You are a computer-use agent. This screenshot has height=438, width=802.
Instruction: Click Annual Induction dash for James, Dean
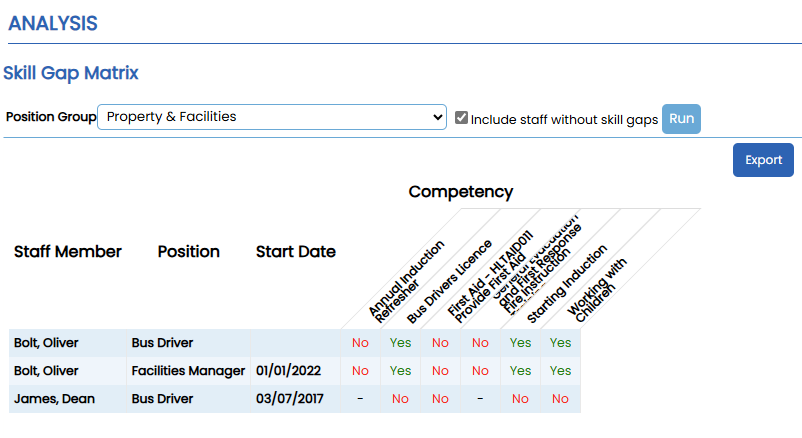click(360, 399)
